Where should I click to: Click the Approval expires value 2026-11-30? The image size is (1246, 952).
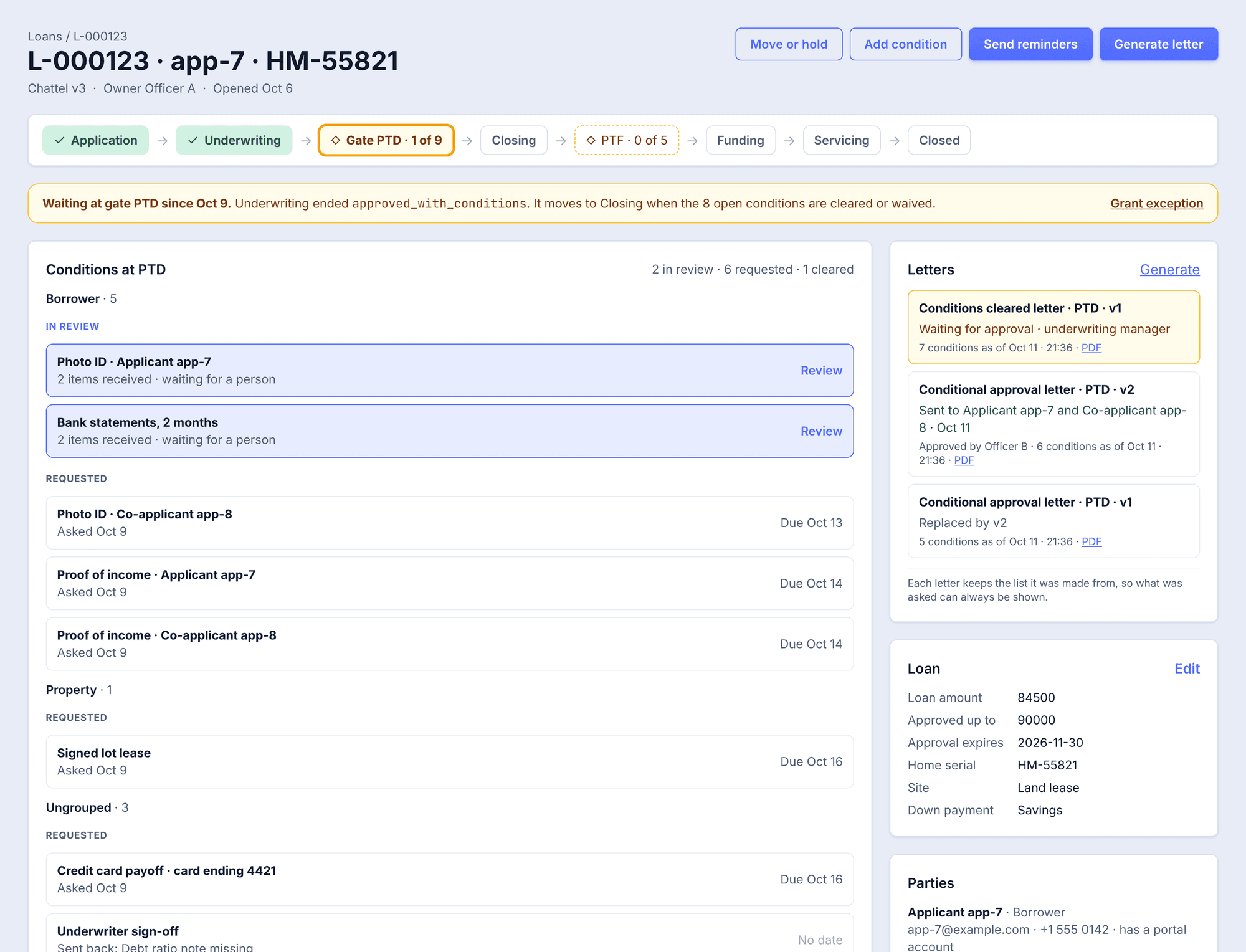coord(1050,743)
